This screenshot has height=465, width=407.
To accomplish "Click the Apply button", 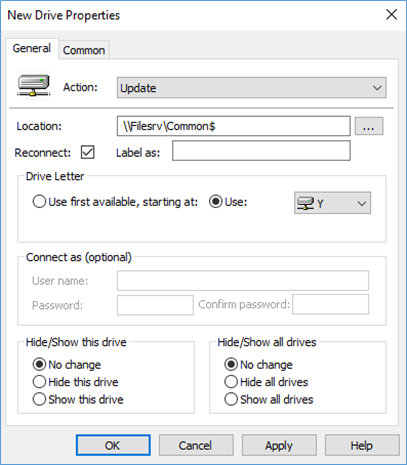I will [279, 445].
